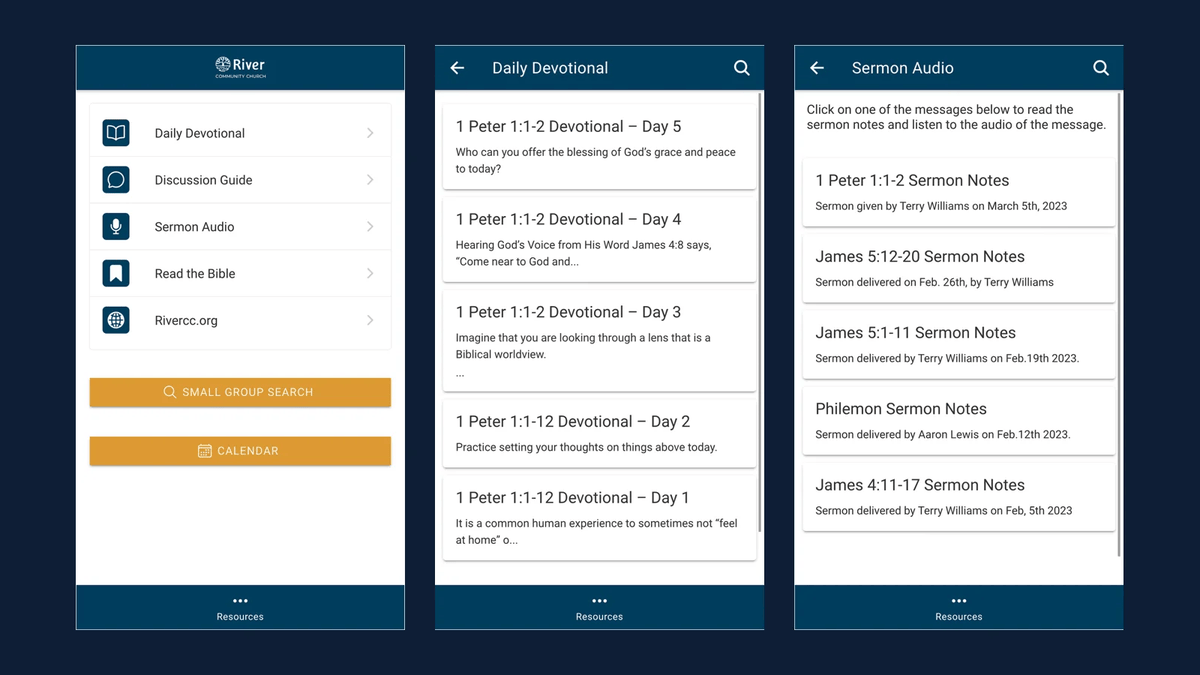The width and height of the screenshot is (1200, 675).
Task: Click Sermon Audio page title
Action: click(x=902, y=68)
